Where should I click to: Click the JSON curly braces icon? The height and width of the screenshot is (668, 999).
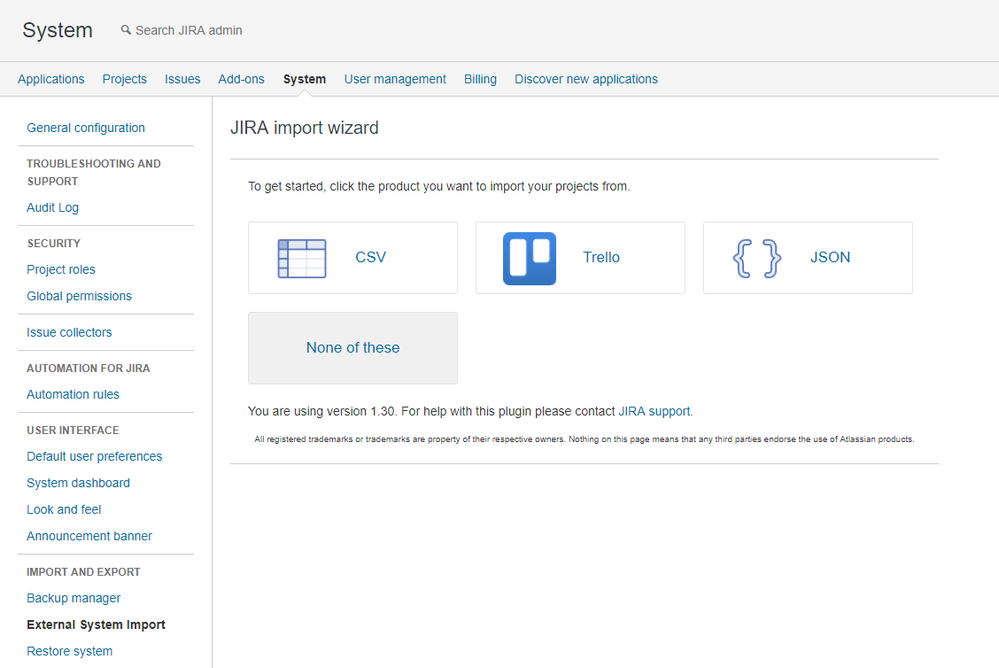(757, 258)
